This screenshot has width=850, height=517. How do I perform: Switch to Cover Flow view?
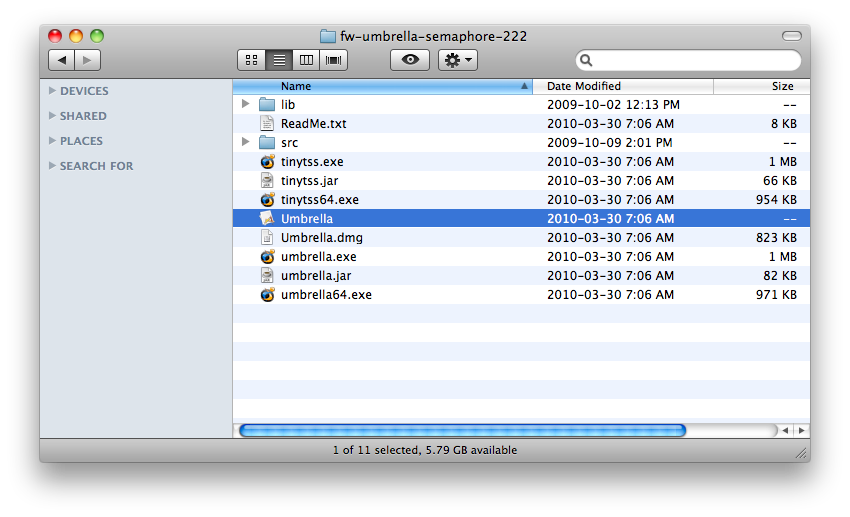click(x=333, y=60)
